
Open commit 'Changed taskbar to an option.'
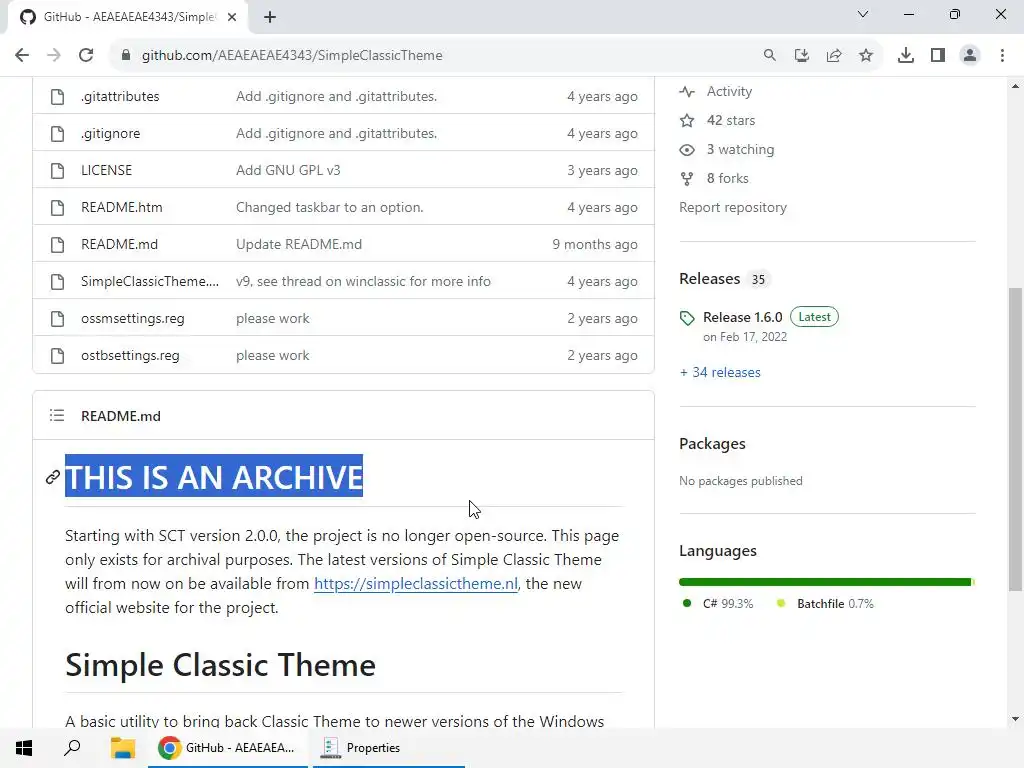(x=330, y=207)
